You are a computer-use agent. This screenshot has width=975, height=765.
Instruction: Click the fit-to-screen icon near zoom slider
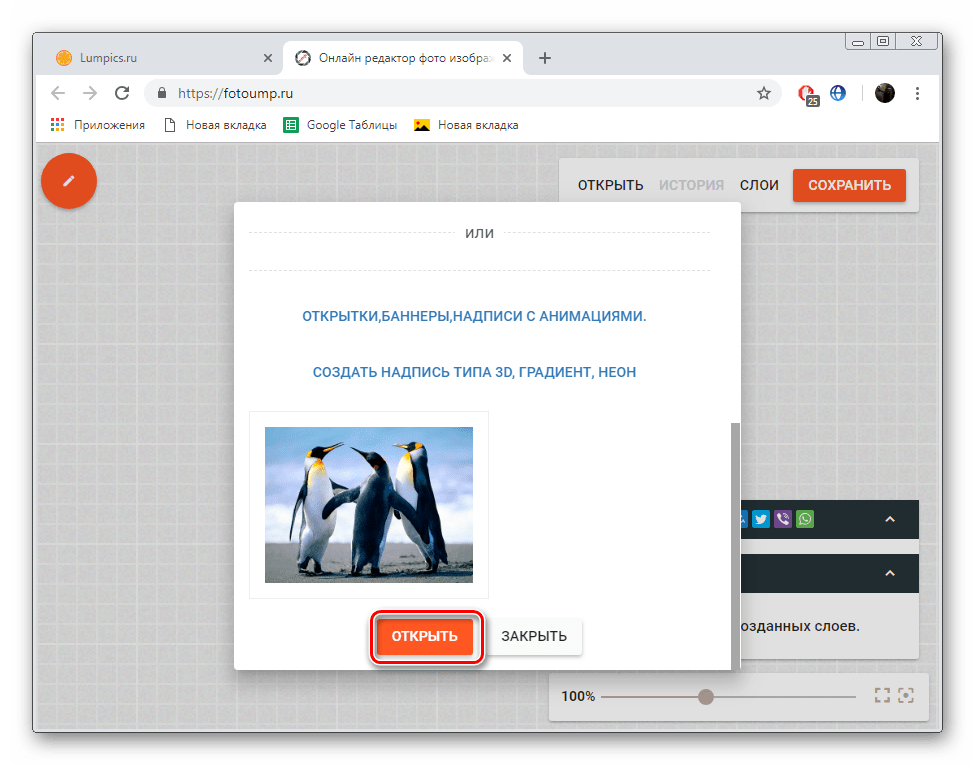[882, 696]
